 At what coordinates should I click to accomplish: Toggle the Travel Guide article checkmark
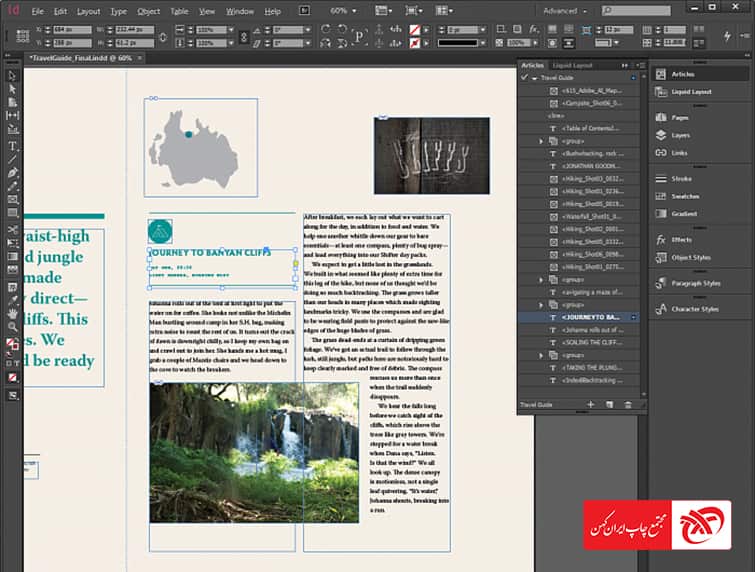pyautogui.click(x=525, y=78)
